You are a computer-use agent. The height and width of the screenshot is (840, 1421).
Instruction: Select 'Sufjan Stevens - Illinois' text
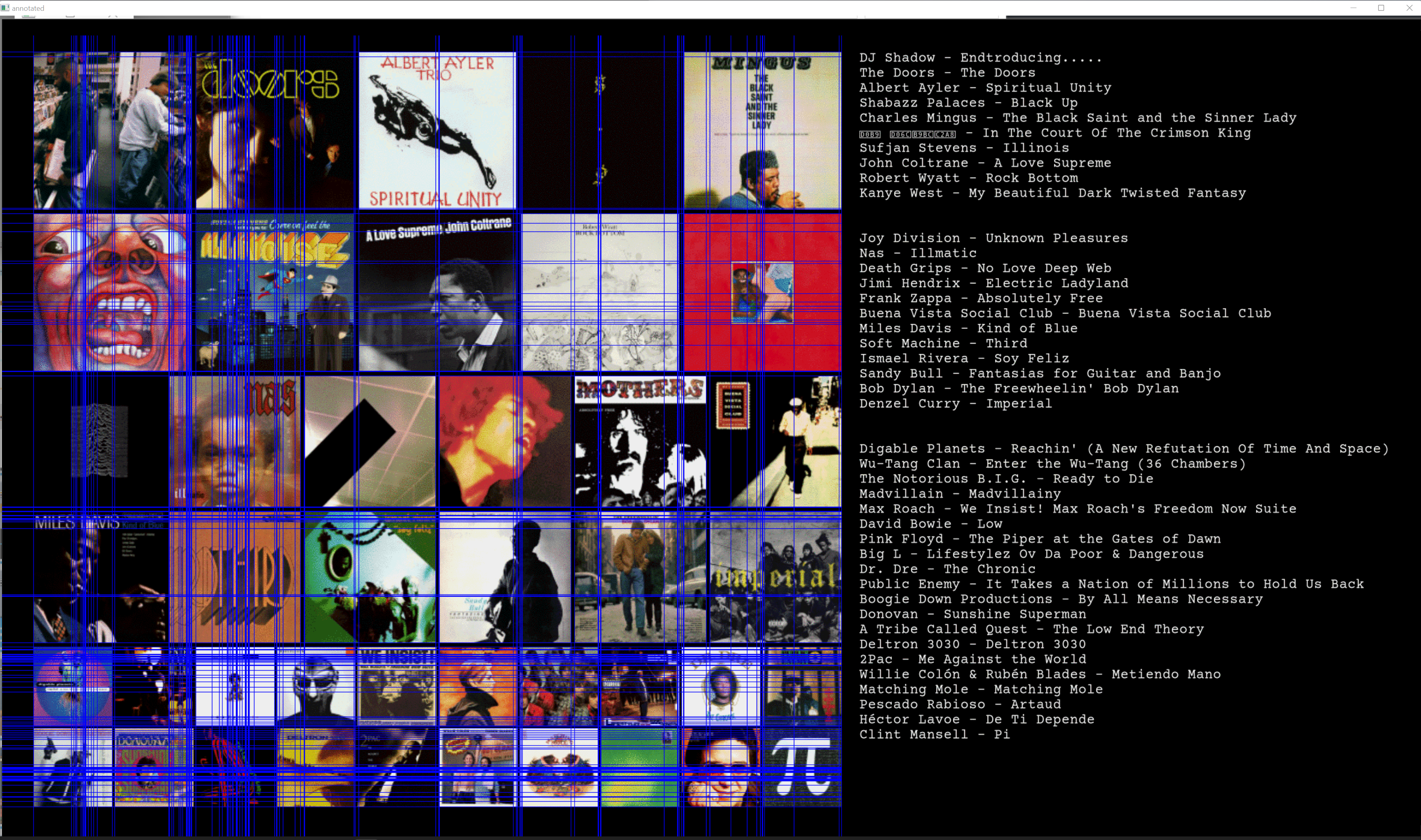coord(964,148)
